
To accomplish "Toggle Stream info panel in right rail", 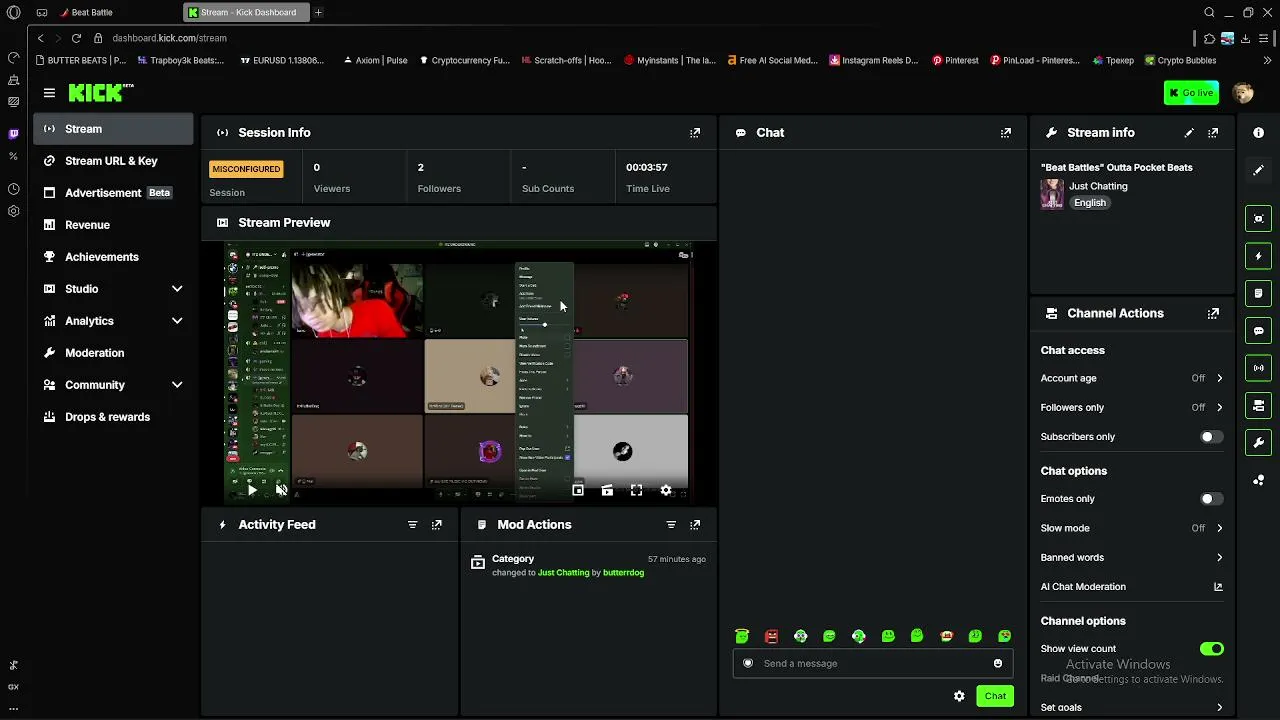I will tap(1258, 443).
